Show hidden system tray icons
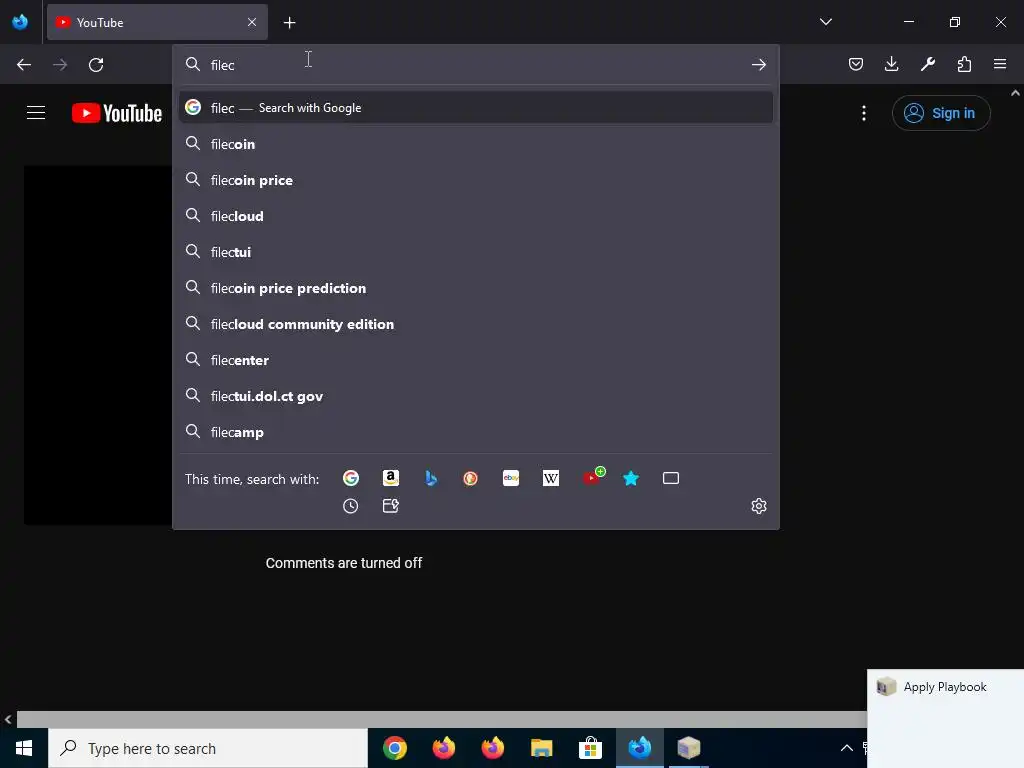The image size is (1024, 768). tap(846, 748)
